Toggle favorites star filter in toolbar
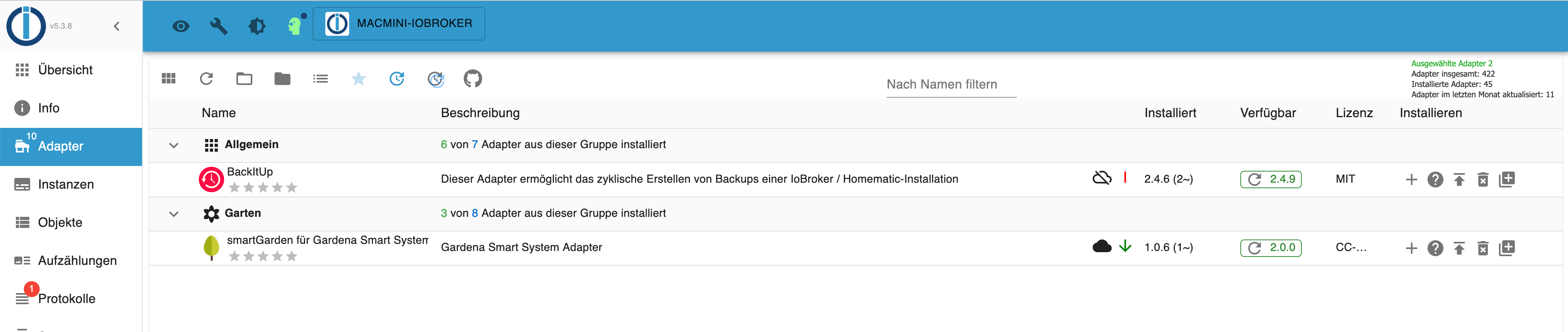The height and width of the screenshot is (332, 1568). coord(359,79)
